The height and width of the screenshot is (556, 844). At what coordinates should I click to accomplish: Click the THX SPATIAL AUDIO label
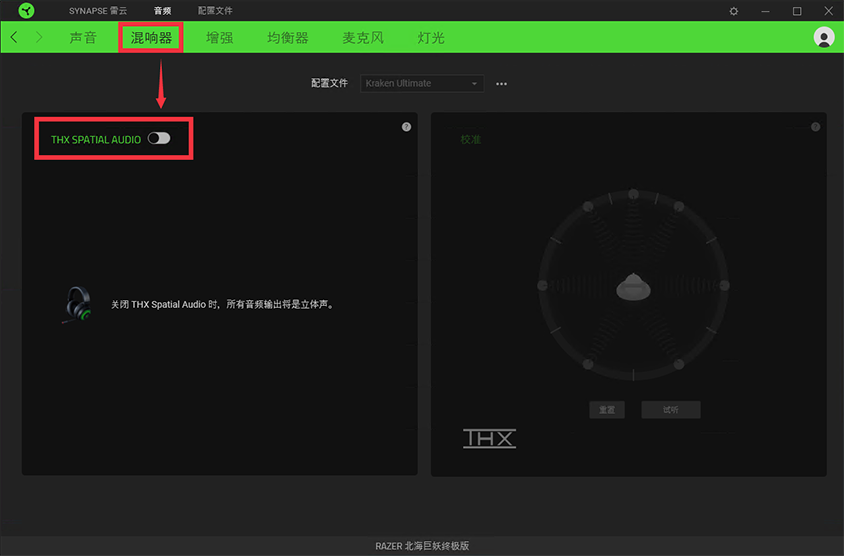(x=96, y=139)
